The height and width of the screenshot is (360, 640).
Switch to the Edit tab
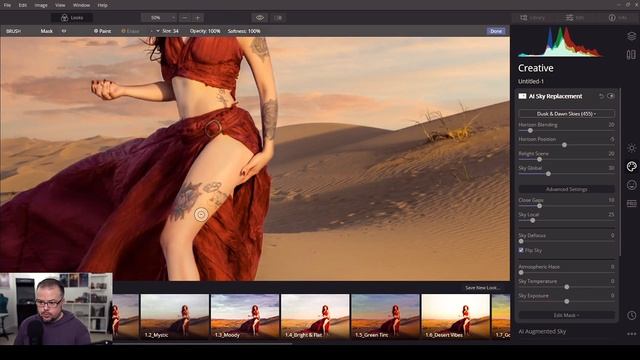[x=575, y=18]
